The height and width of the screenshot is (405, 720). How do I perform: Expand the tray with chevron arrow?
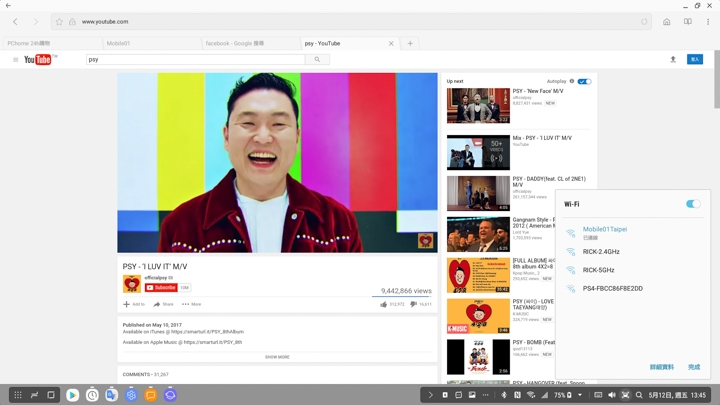pyautogui.click(x=430, y=395)
